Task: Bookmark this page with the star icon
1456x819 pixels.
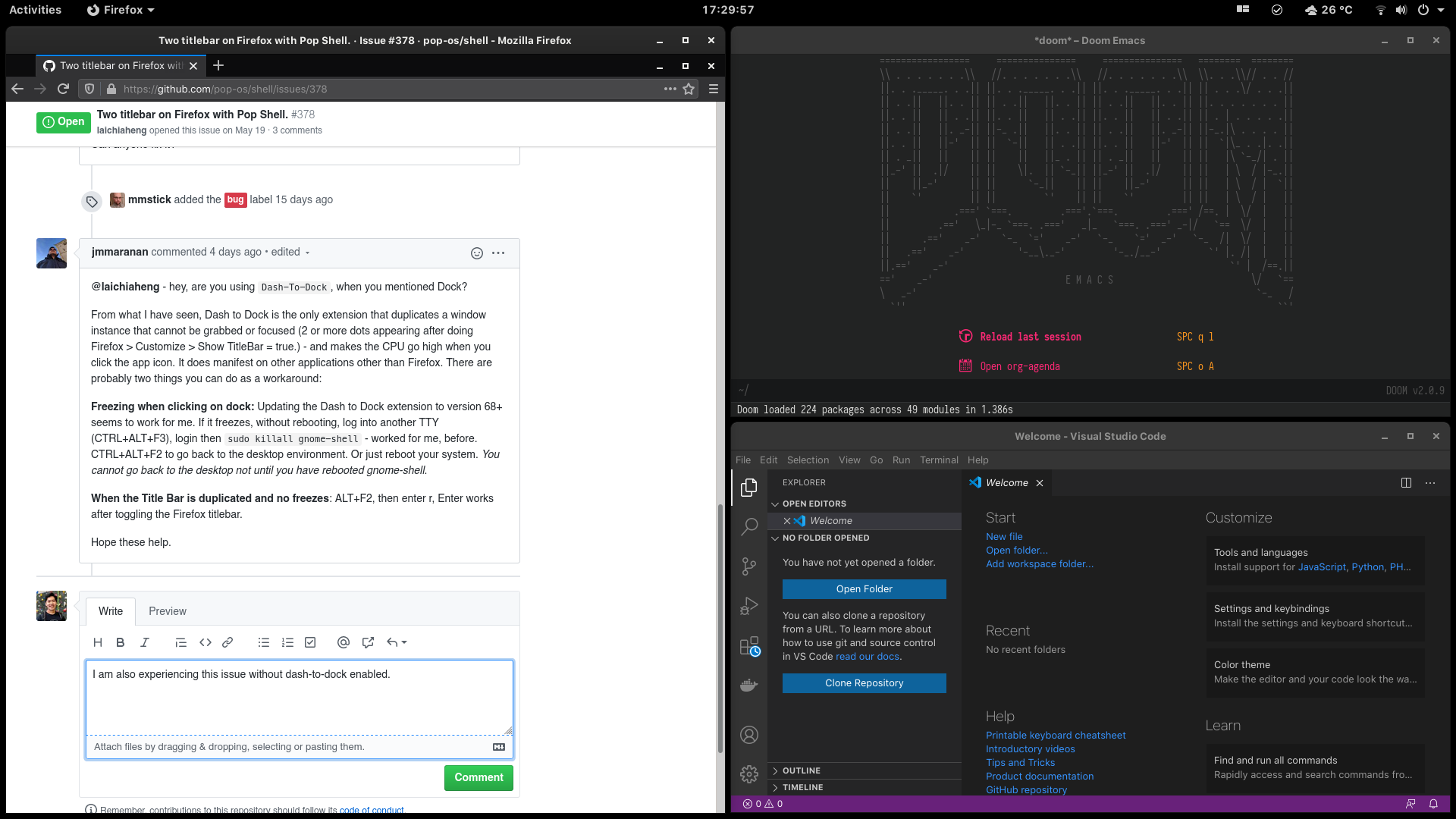Action: click(x=689, y=89)
